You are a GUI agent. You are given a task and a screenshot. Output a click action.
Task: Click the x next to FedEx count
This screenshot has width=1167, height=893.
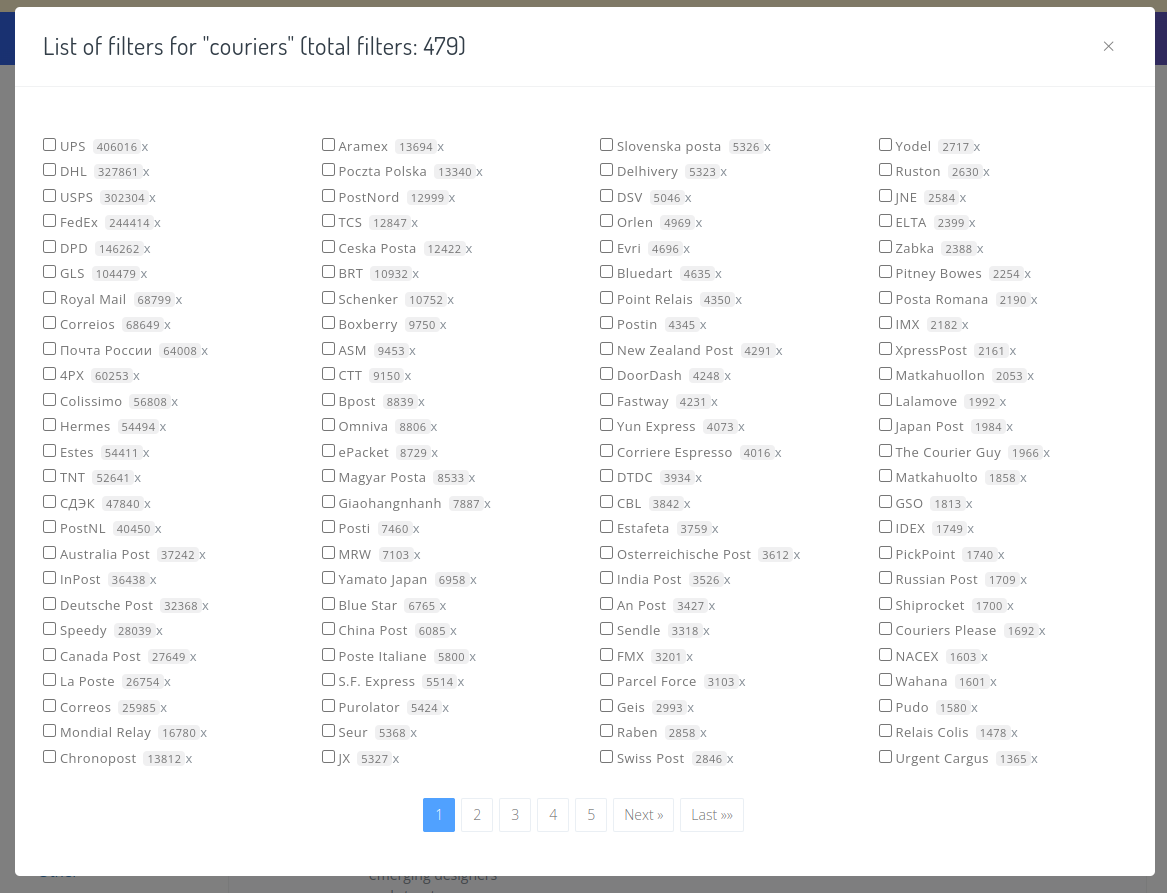pyautogui.click(x=157, y=223)
